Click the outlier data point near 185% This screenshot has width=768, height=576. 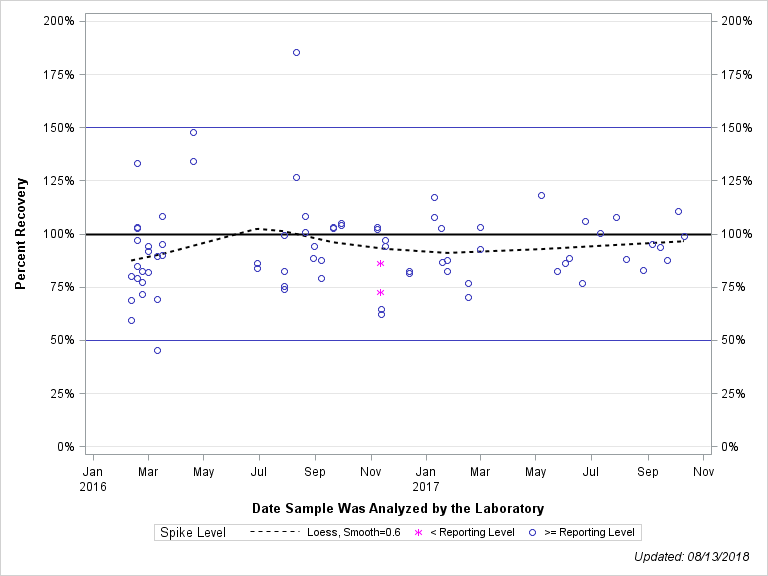click(296, 52)
